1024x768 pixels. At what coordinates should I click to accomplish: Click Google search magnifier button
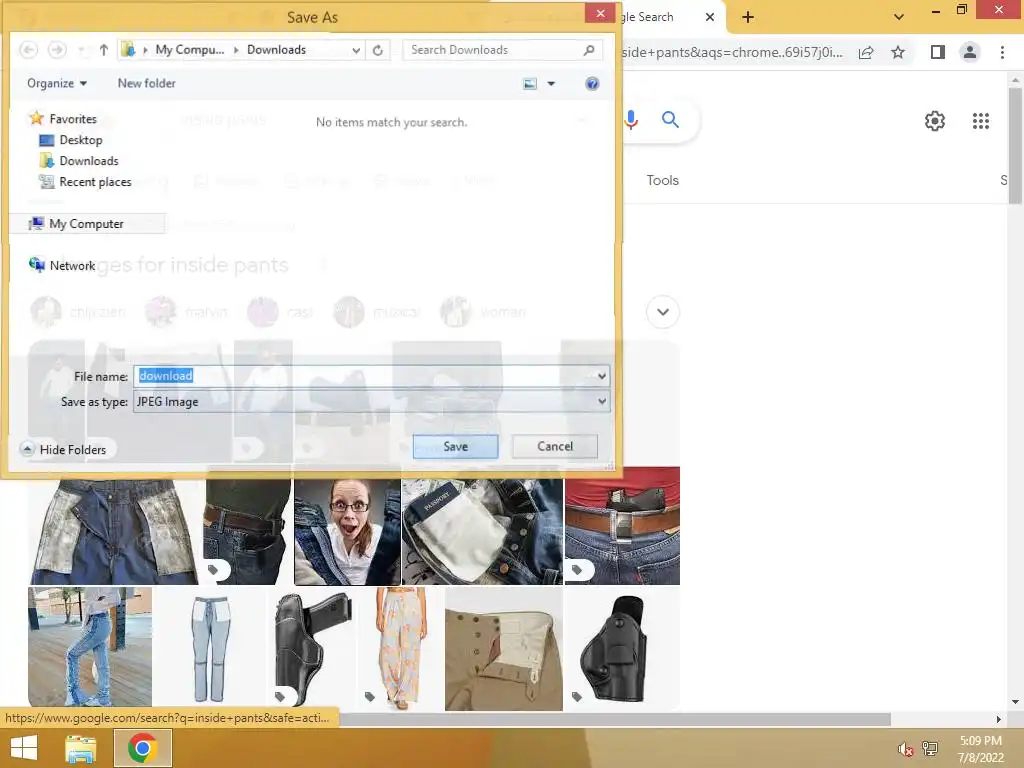point(670,120)
